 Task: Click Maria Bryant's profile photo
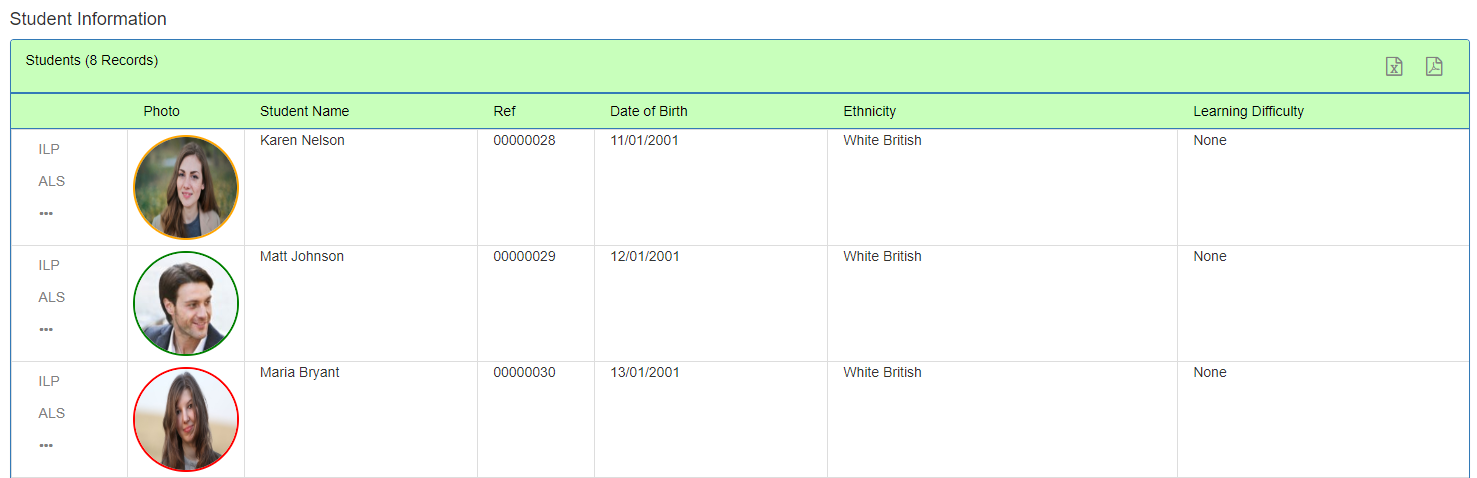click(186, 419)
